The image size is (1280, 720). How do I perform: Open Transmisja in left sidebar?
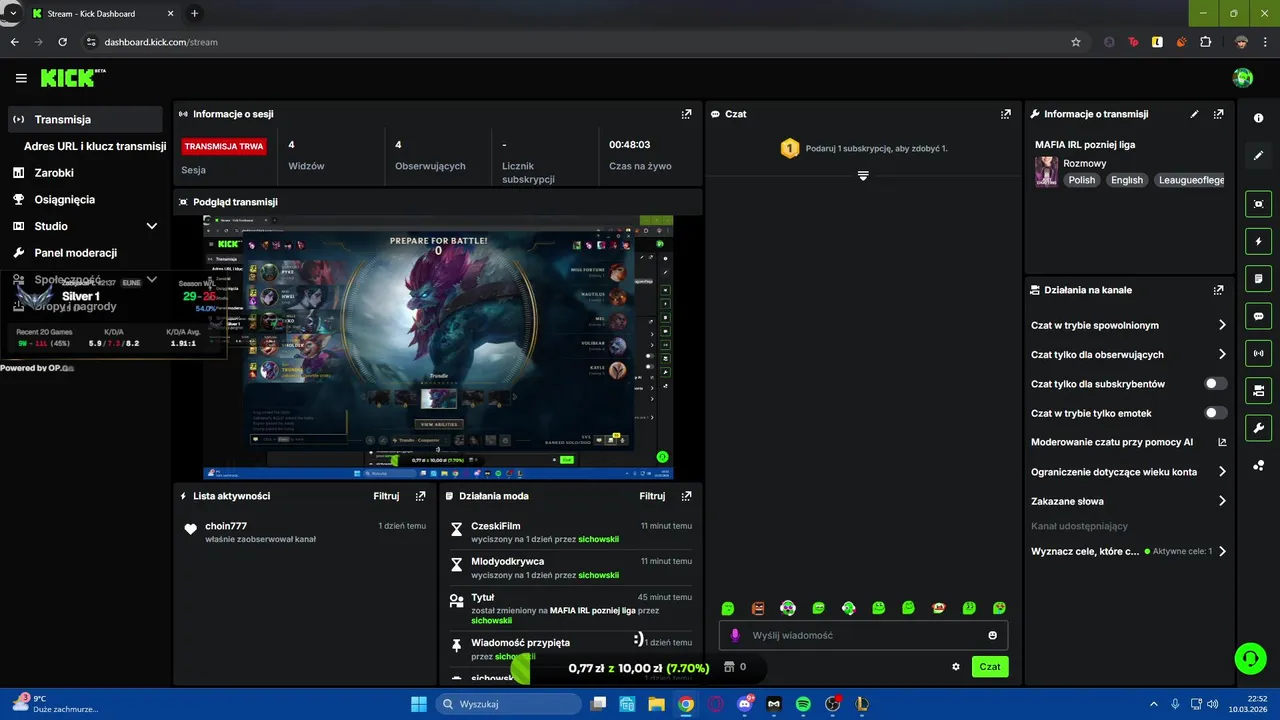point(84,119)
